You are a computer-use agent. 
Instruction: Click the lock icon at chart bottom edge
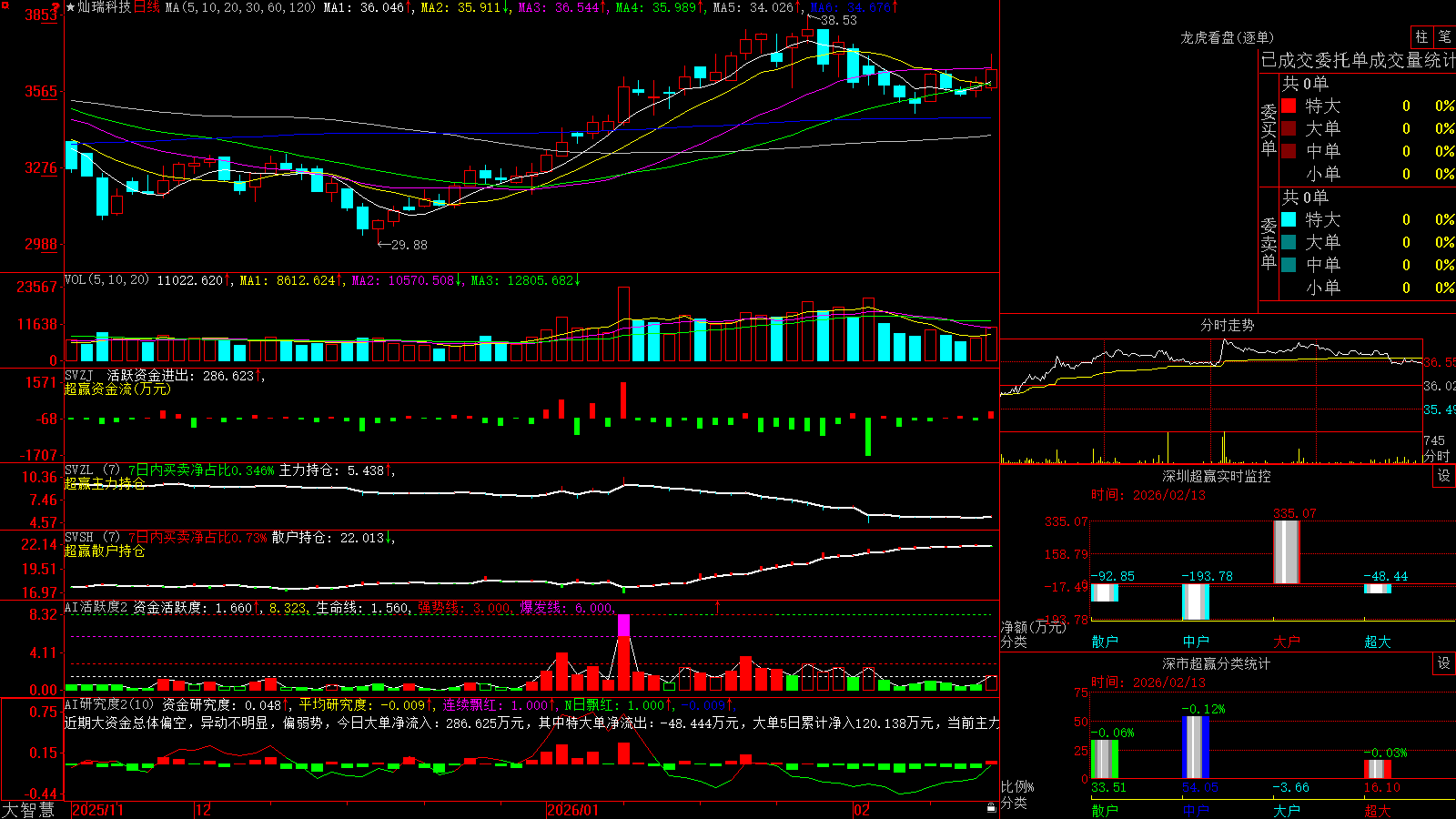click(x=991, y=807)
